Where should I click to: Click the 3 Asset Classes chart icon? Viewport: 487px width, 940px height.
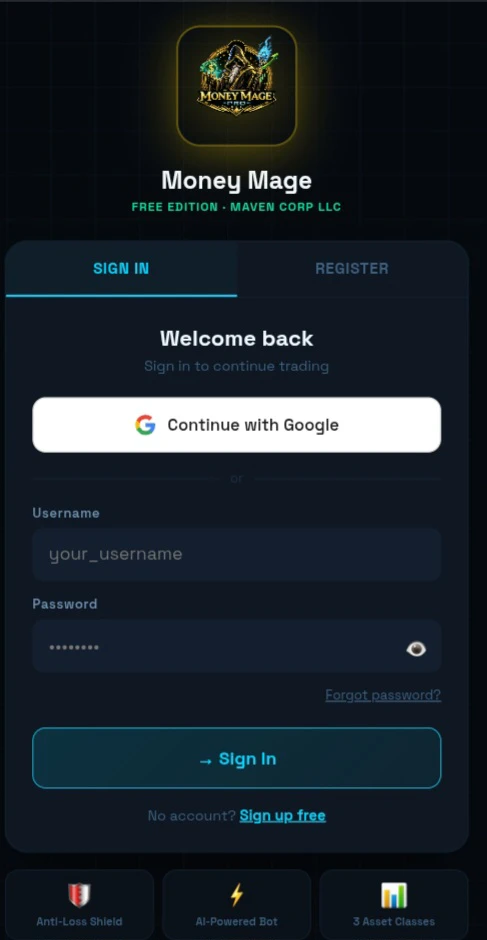(394, 896)
